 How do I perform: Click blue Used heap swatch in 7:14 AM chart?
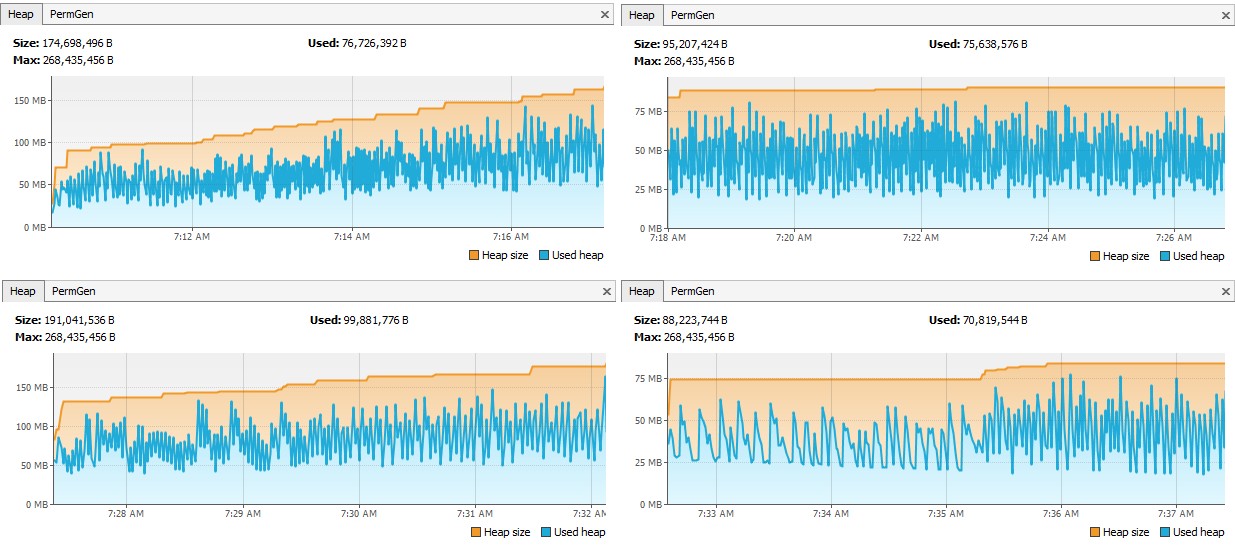[x=545, y=256]
